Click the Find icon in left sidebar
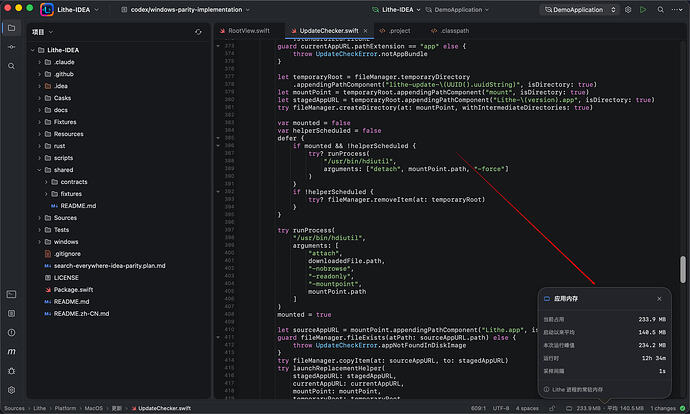This screenshot has height=414, width=690. 11,66
